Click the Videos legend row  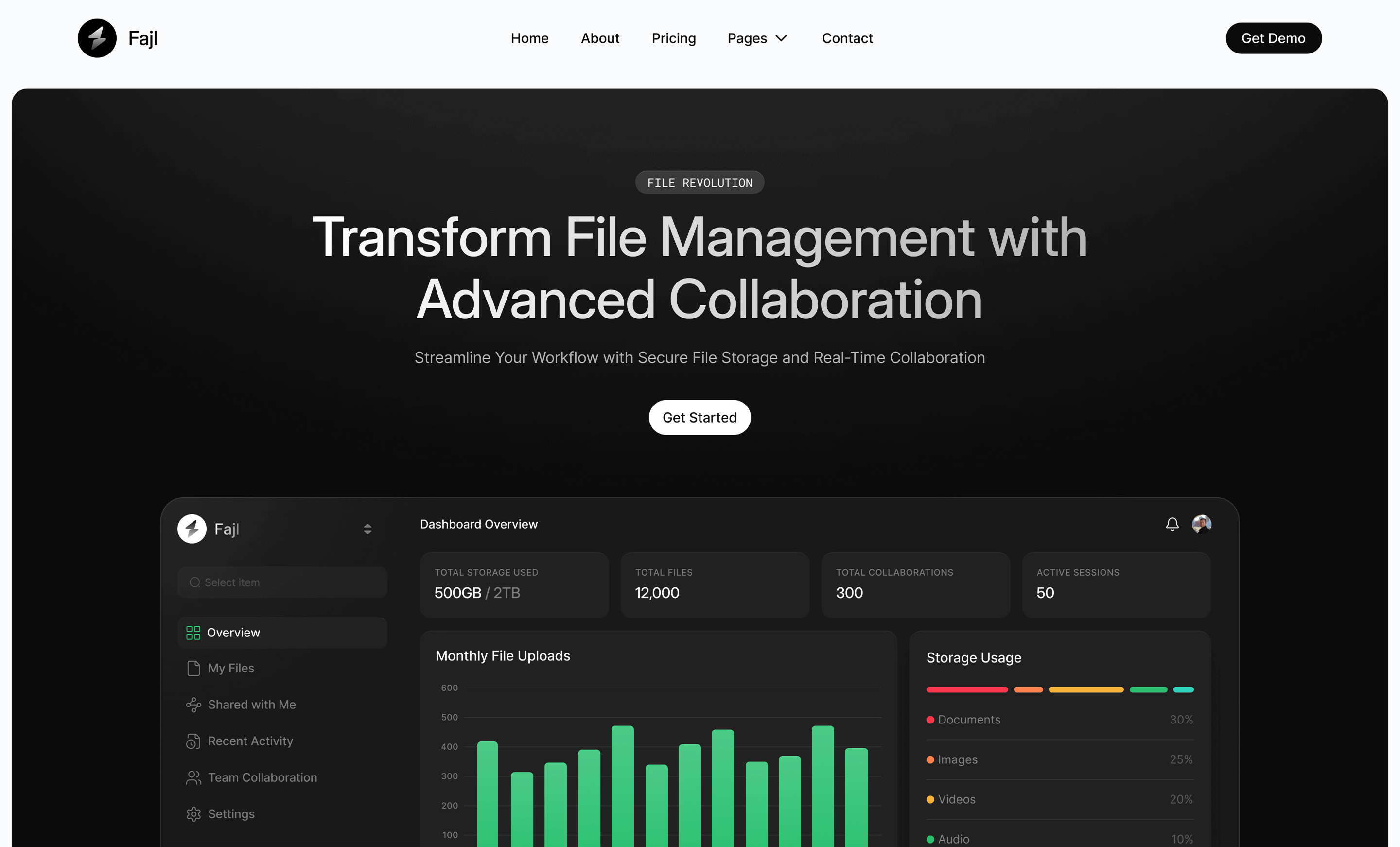(x=1060, y=799)
